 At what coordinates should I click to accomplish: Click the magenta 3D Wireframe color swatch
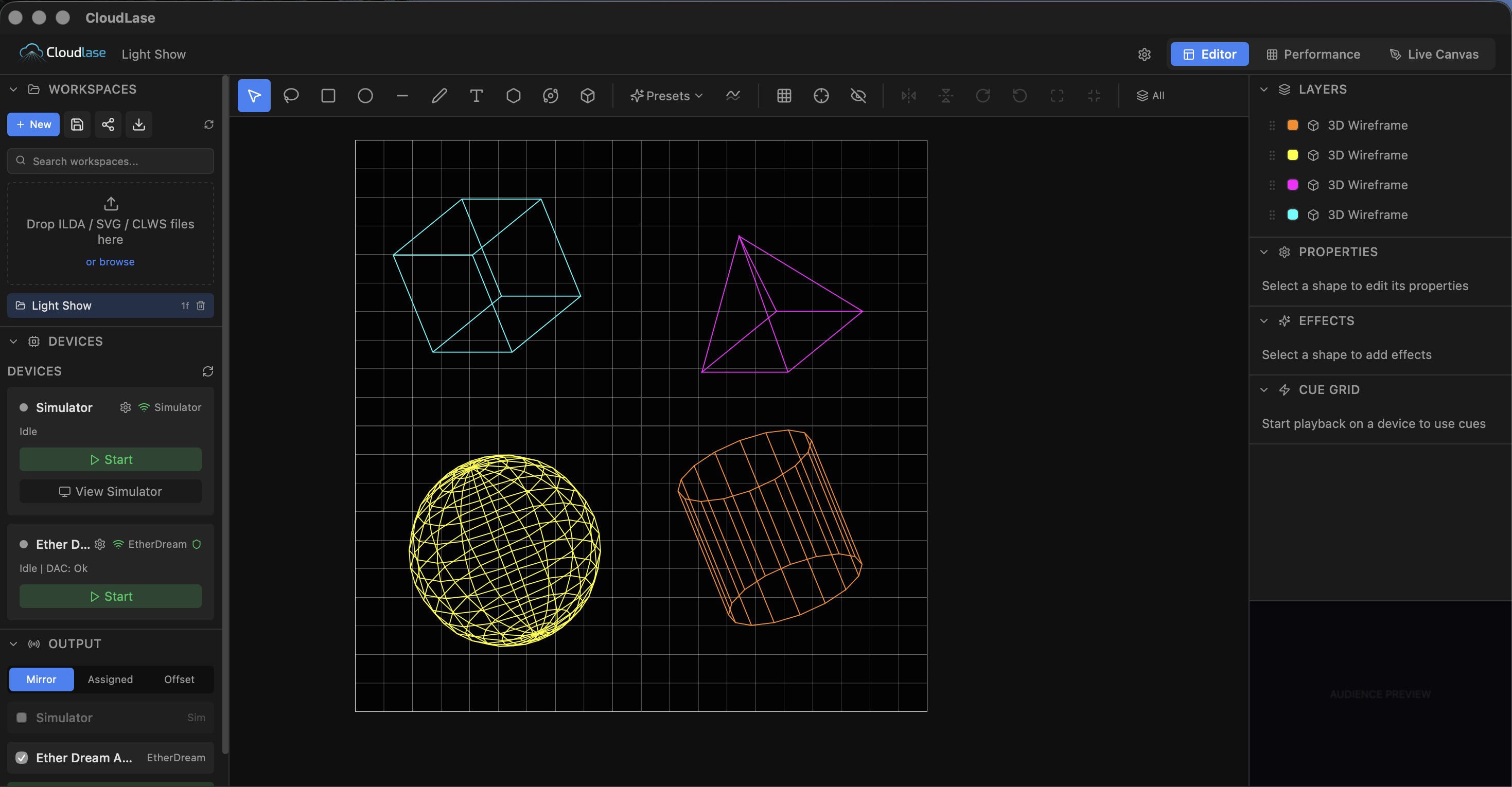pos(1292,185)
